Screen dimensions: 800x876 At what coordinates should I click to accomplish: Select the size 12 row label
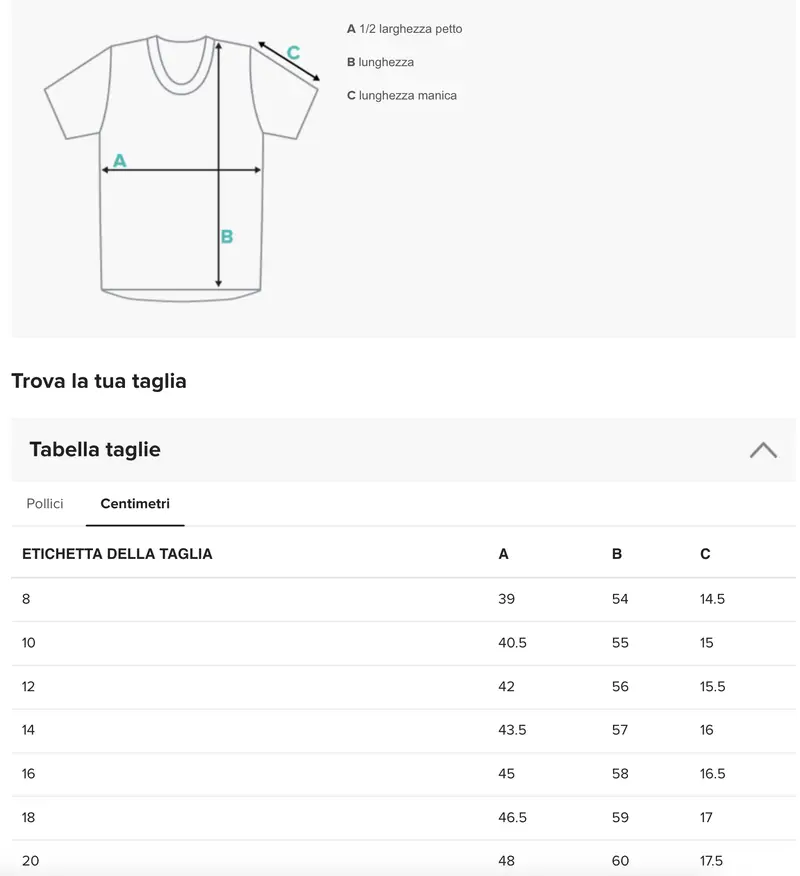pyautogui.click(x=28, y=687)
